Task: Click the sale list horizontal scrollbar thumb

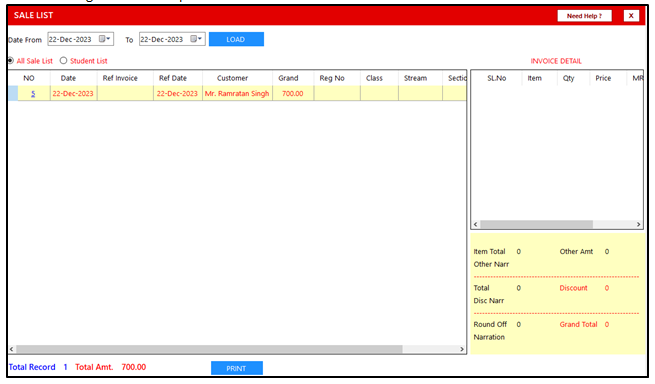Action: click(209, 349)
